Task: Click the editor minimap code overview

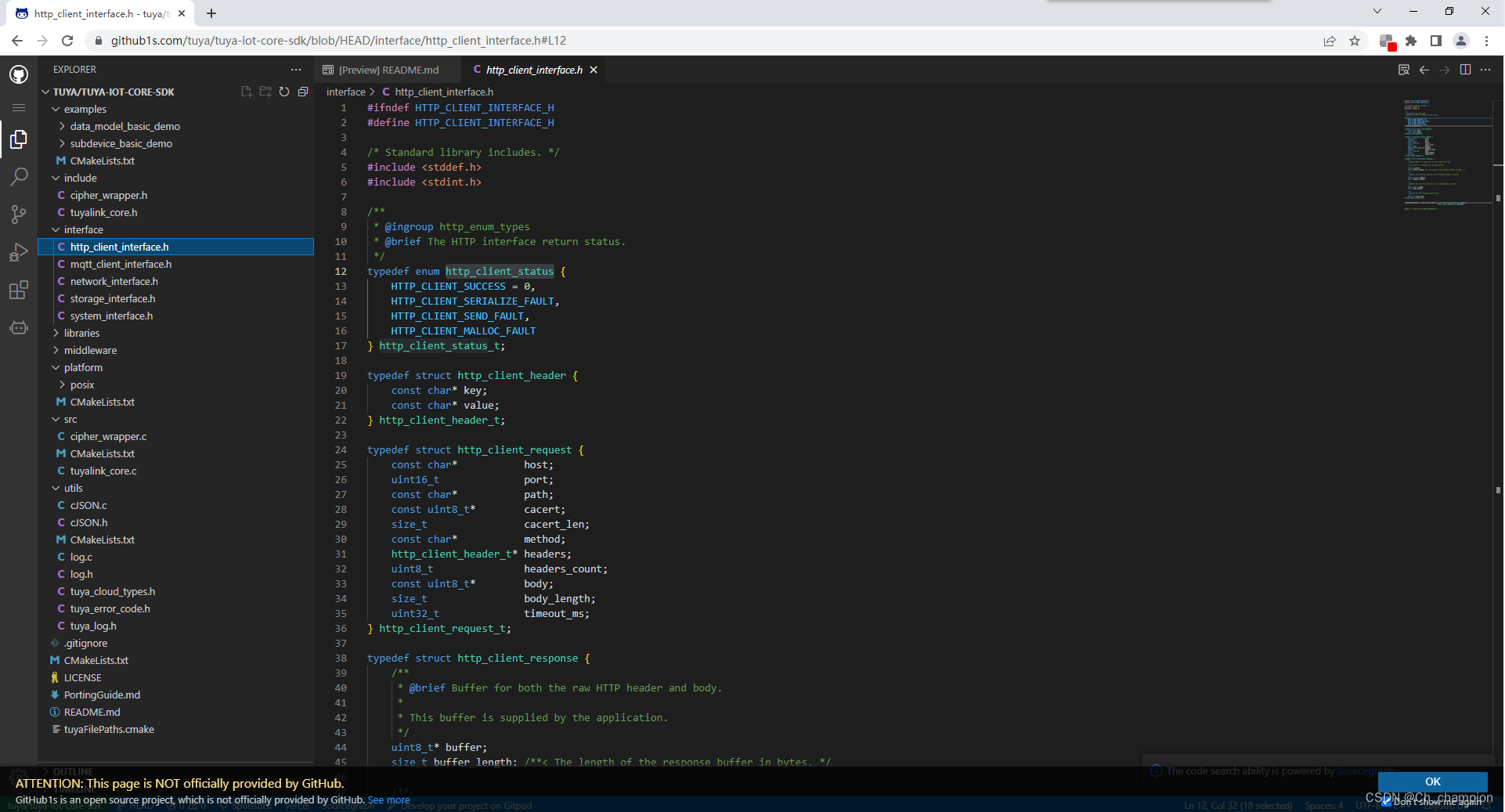Action: point(1447,155)
